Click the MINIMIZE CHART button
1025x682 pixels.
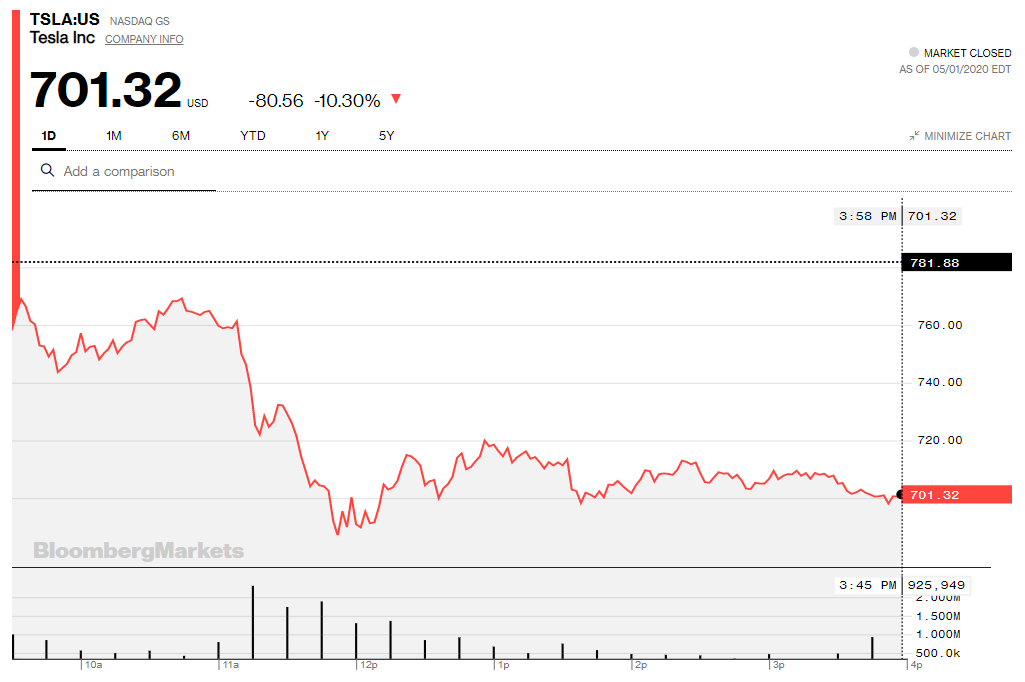(967, 136)
